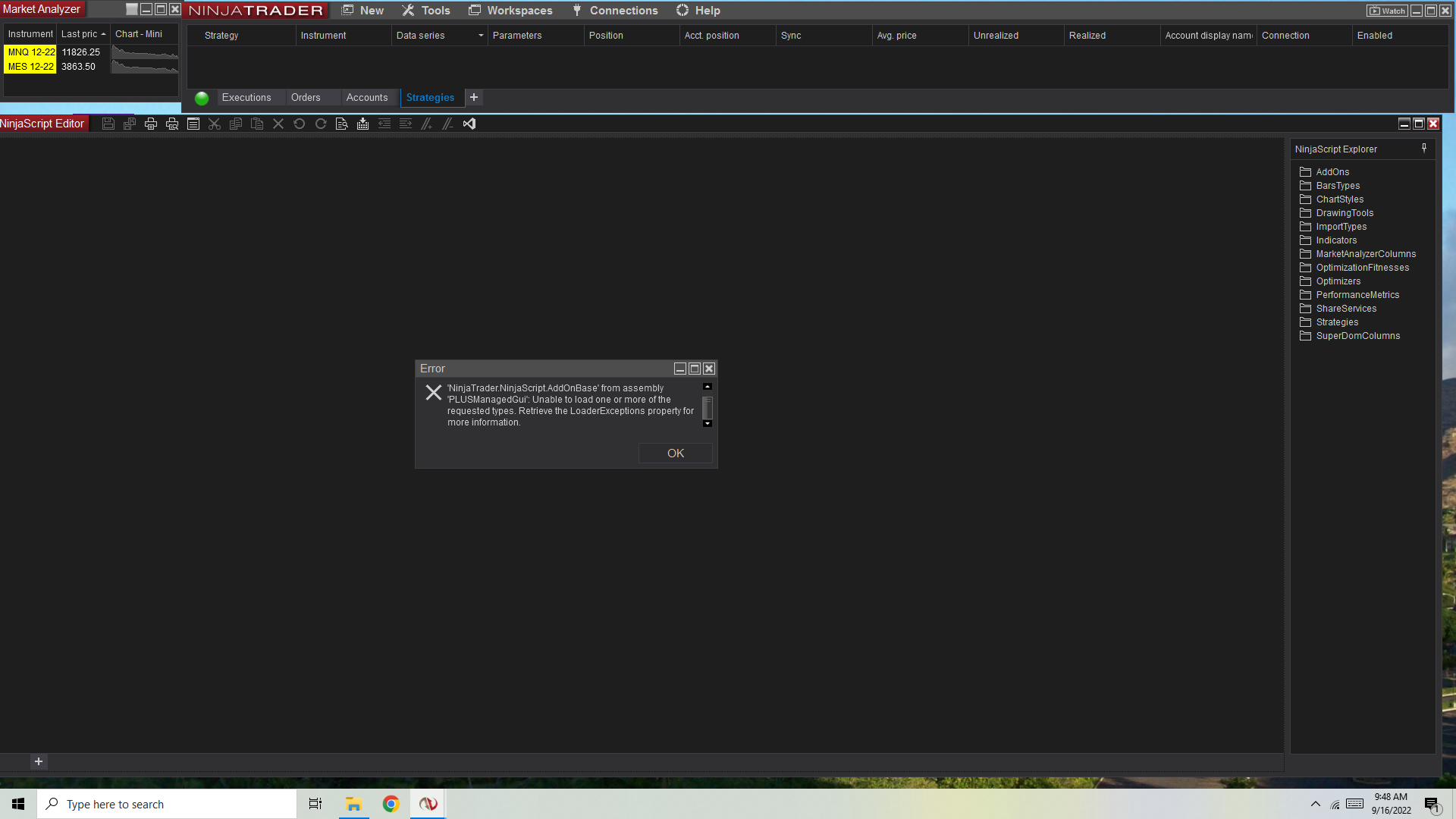Open NinjaTrader icon in Windows taskbar

point(428,804)
